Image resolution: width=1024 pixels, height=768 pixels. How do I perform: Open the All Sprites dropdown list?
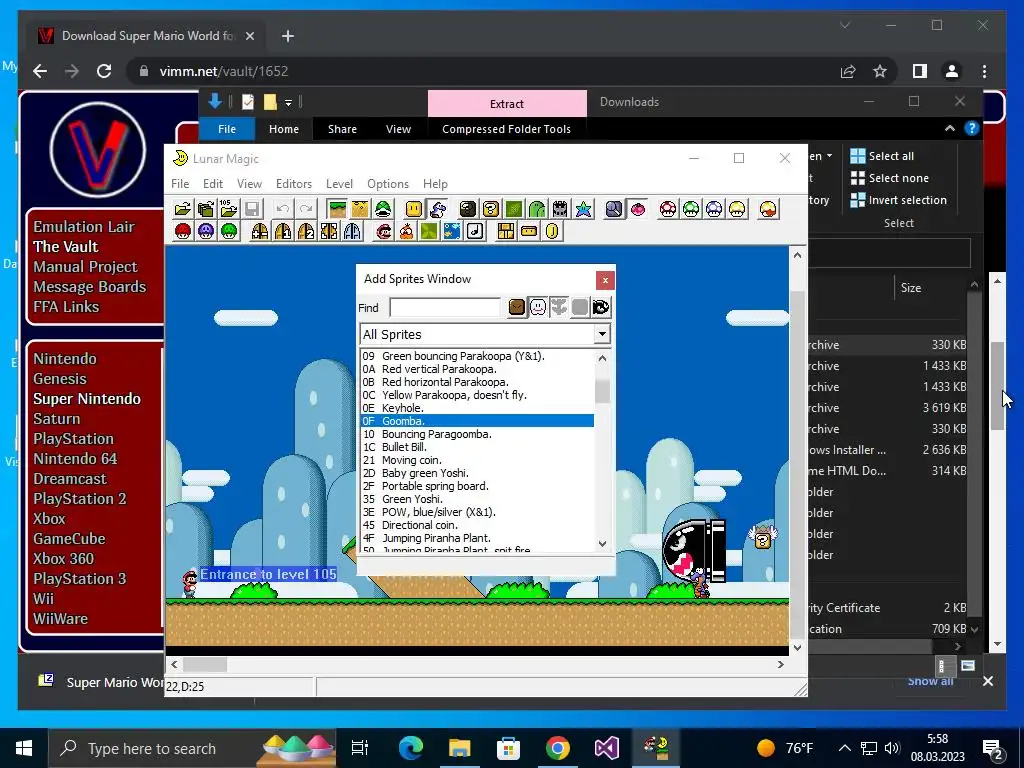click(601, 334)
